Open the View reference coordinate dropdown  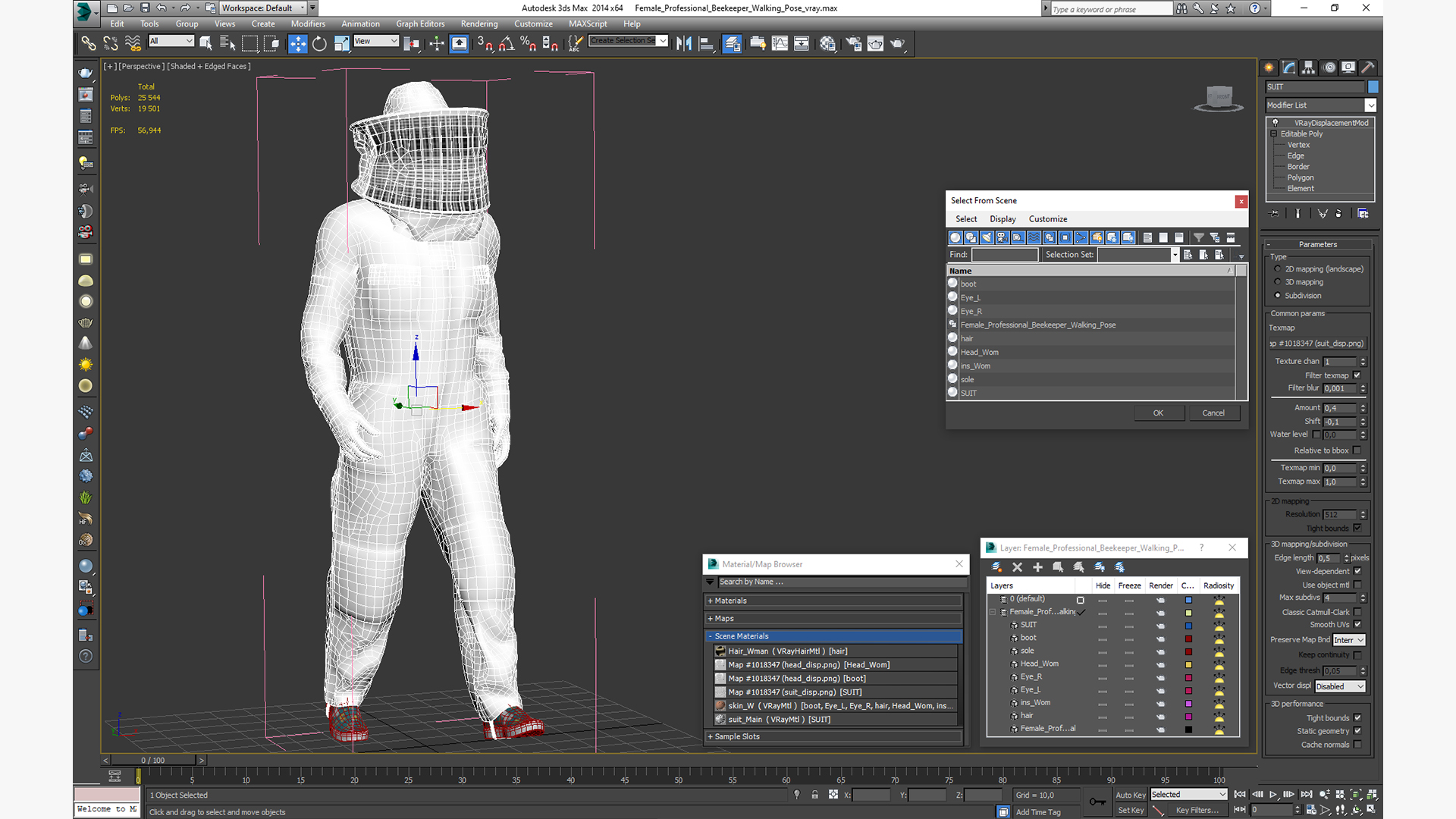tap(375, 41)
